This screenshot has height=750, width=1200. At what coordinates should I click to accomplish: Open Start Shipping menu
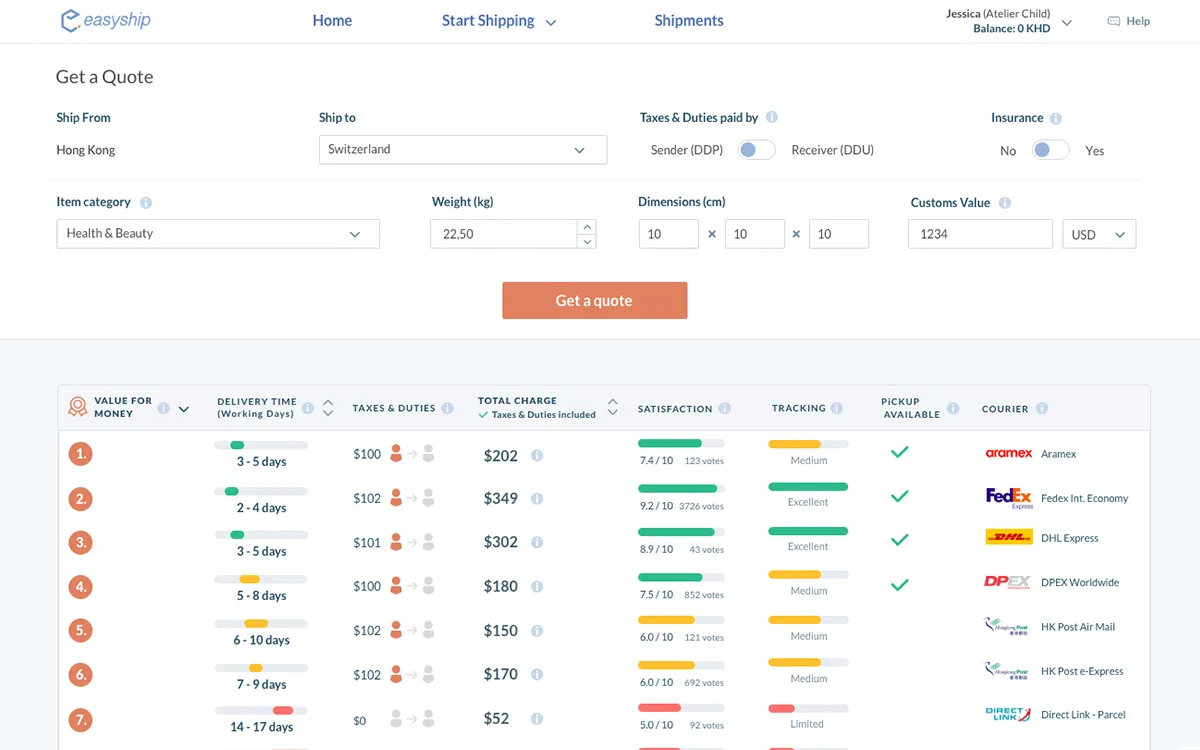tap(498, 20)
